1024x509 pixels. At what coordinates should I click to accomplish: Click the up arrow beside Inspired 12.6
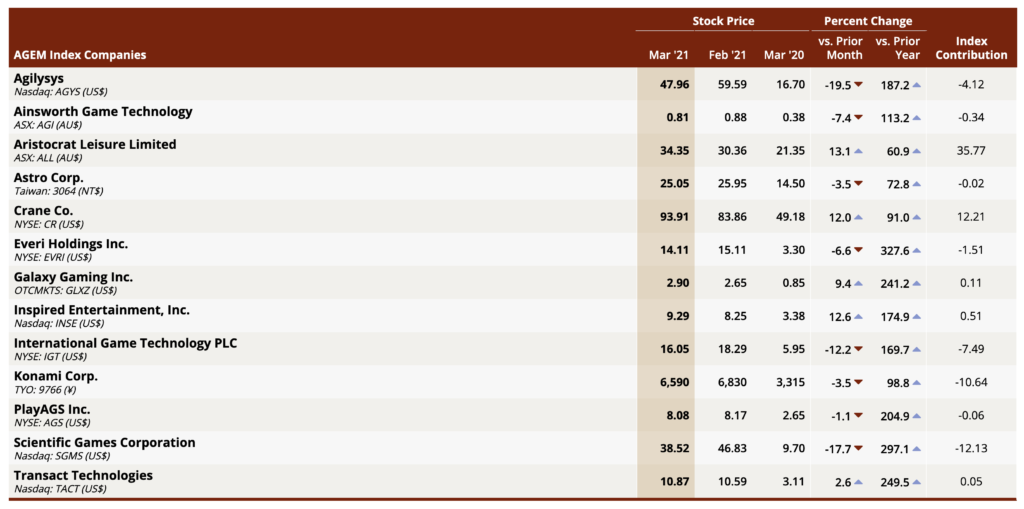858,317
